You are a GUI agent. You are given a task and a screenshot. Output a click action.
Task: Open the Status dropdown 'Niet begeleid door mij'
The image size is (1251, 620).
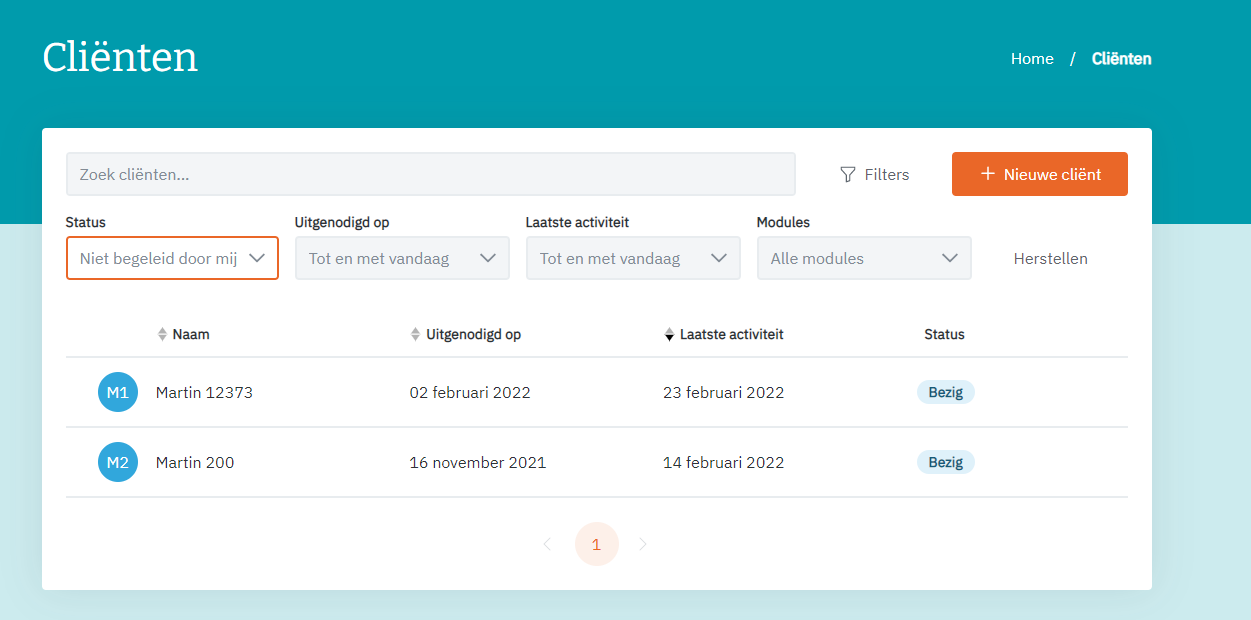(x=172, y=258)
